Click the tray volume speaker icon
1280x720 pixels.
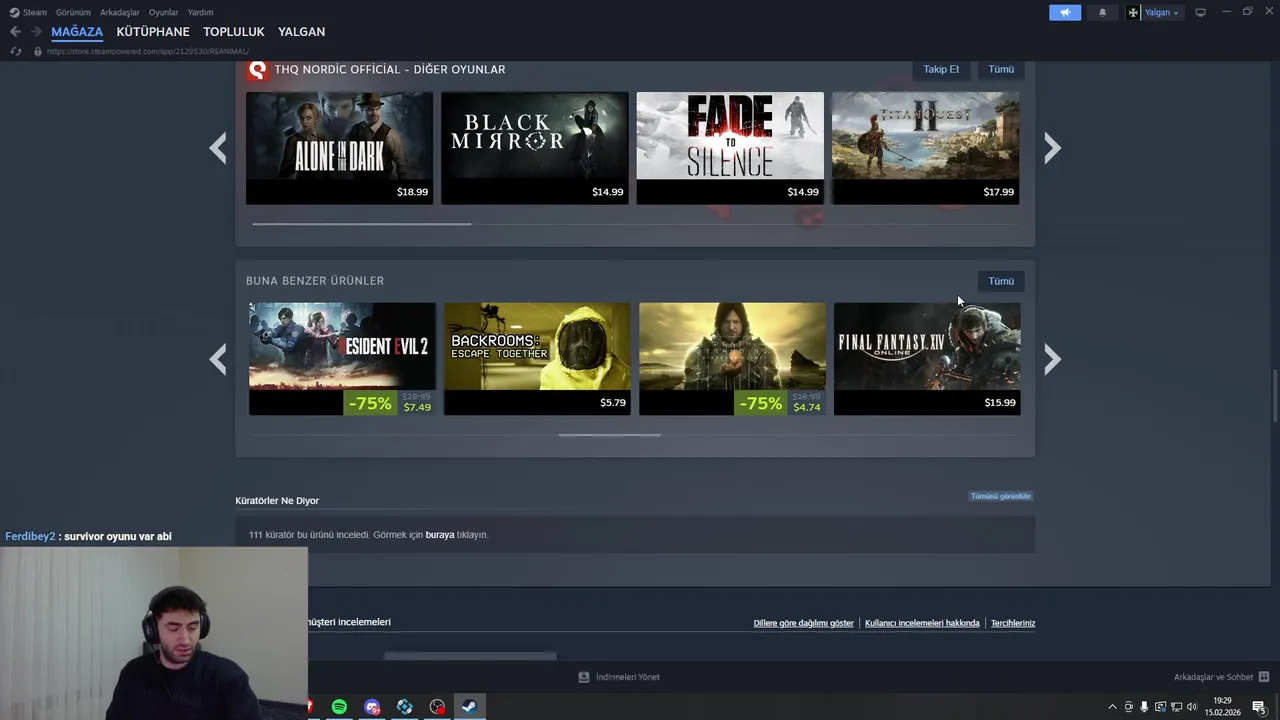tap(1192, 707)
